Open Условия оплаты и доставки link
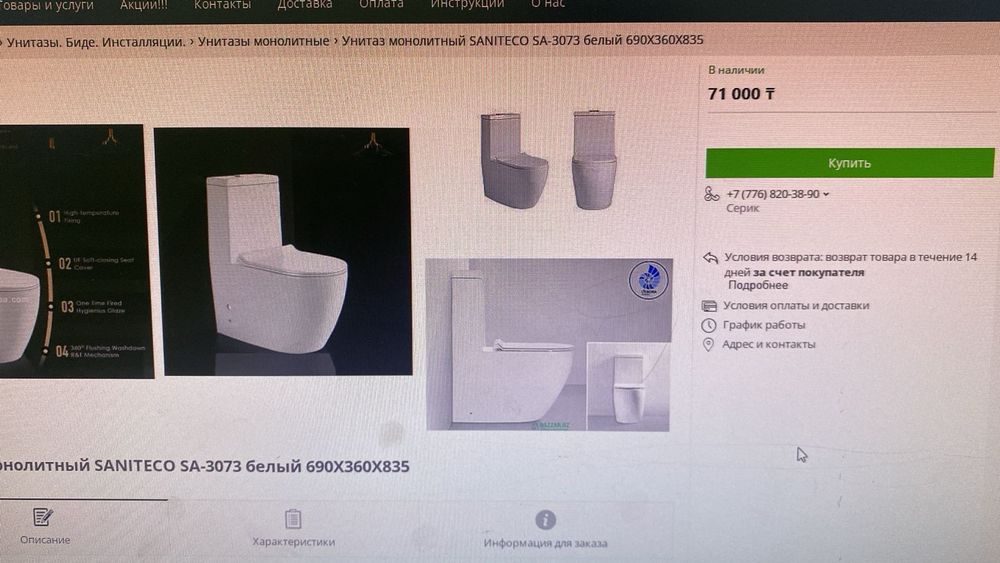The height and width of the screenshot is (563, 1000). point(796,305)
